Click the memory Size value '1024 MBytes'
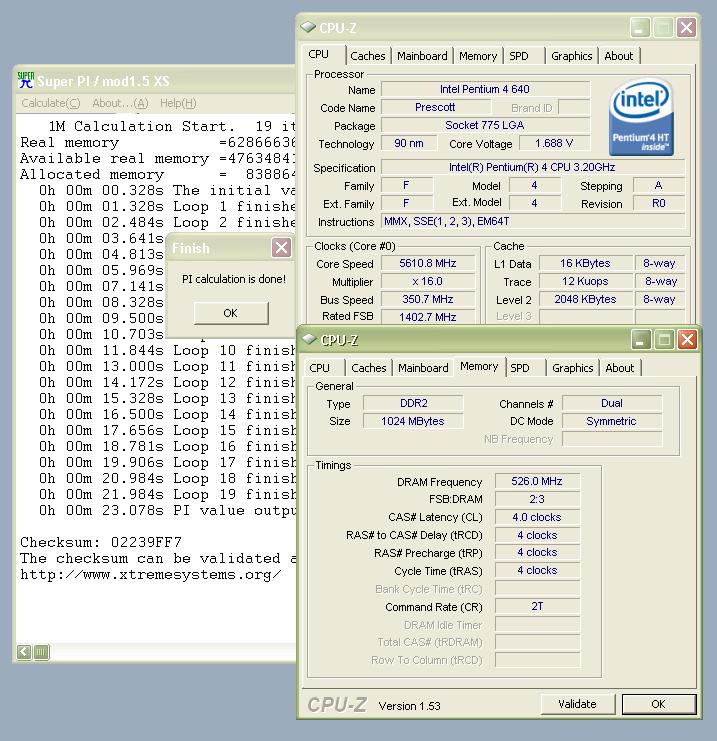 coord(414,421)
